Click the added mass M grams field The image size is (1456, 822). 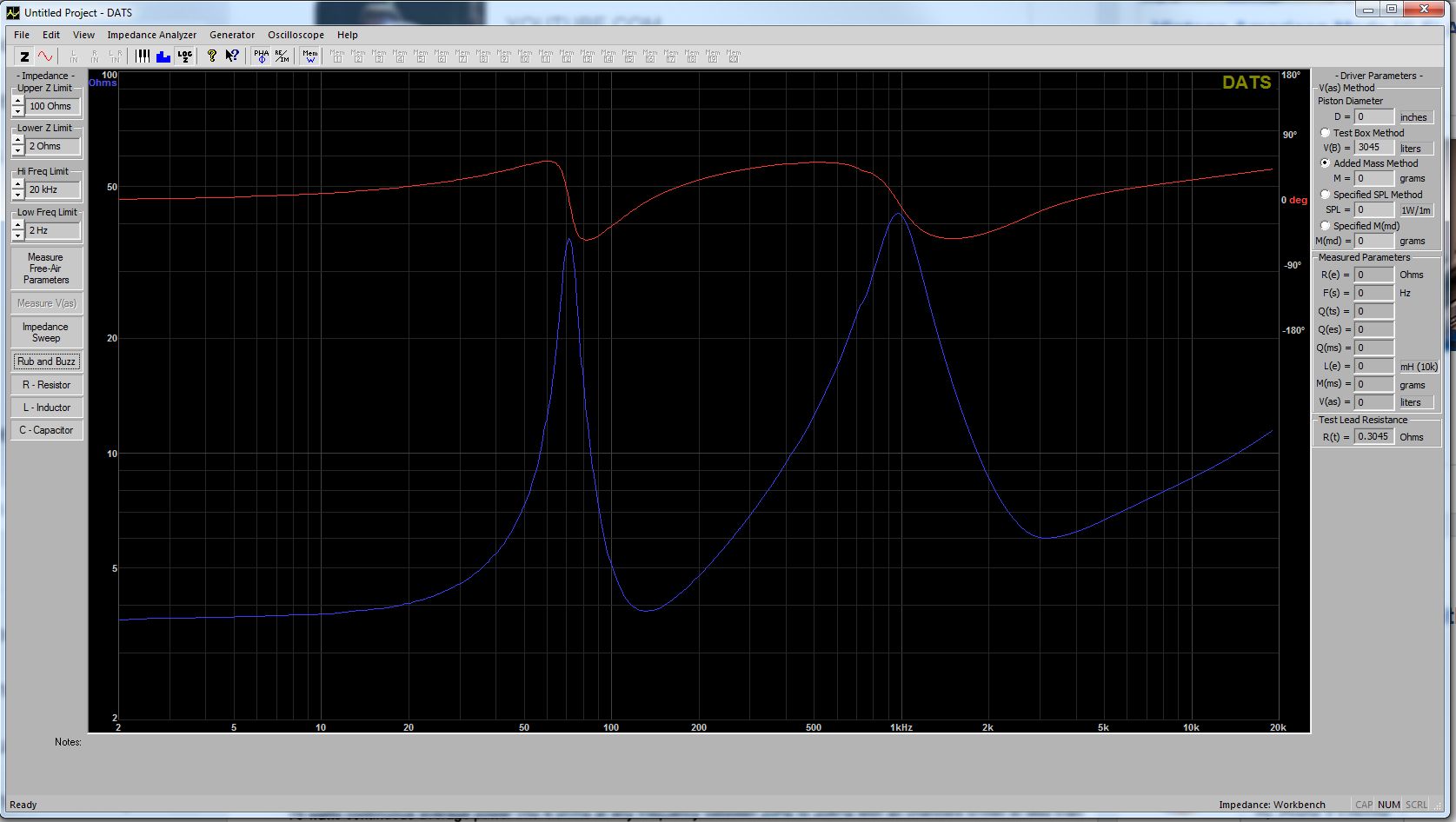1373,178
